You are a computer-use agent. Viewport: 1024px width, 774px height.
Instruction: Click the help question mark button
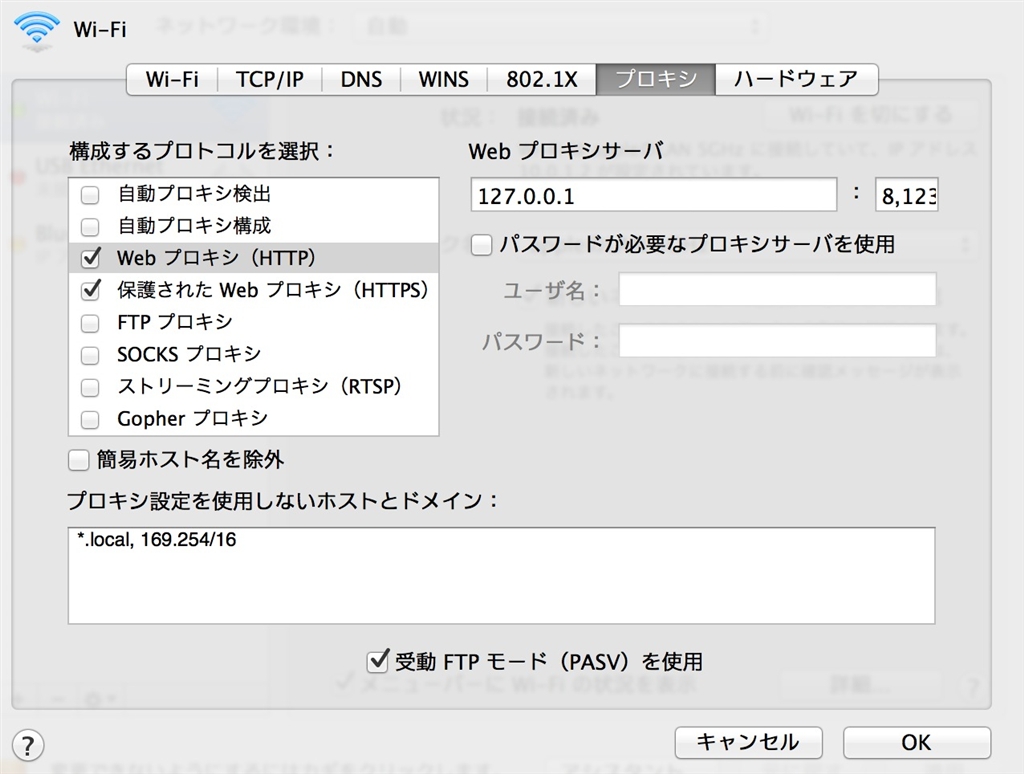coord(27,745)
